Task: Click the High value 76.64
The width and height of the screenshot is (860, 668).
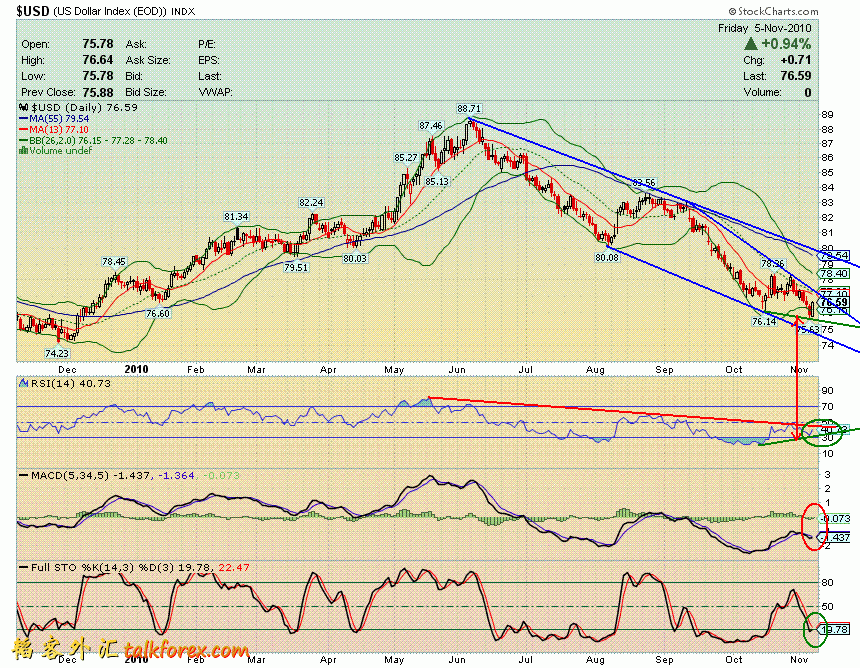Action: (x=98, y=60)
